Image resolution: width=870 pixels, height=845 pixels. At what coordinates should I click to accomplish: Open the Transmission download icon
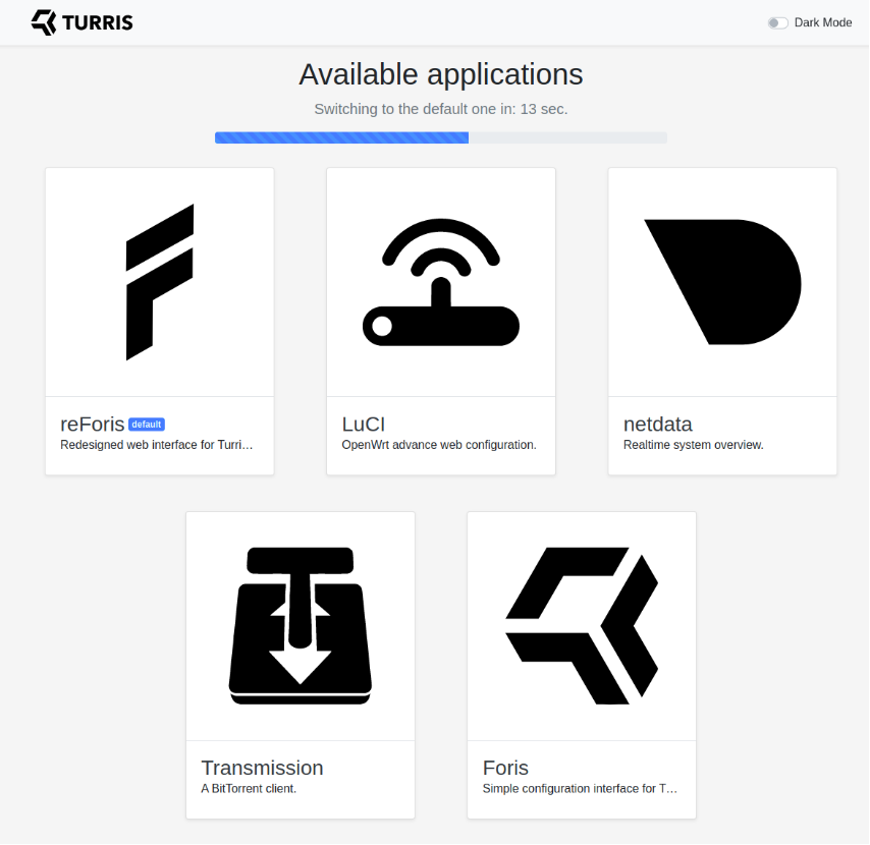(x=300, y=626)
